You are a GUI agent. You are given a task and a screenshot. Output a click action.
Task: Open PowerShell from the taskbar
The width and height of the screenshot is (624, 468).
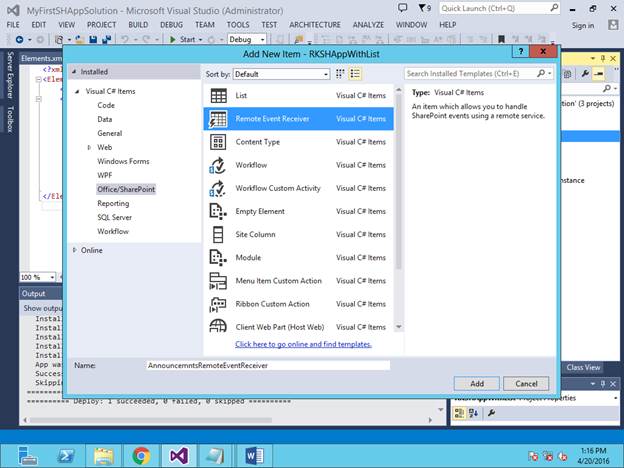(x=66, y=456)
